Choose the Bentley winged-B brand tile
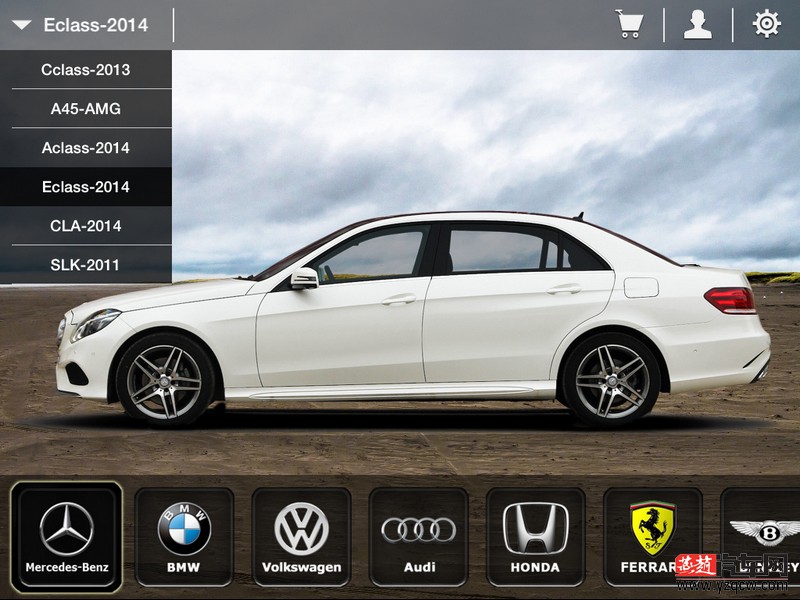Image resolution: width=800 pixels, height=600 pixels. tap(760, 537)
